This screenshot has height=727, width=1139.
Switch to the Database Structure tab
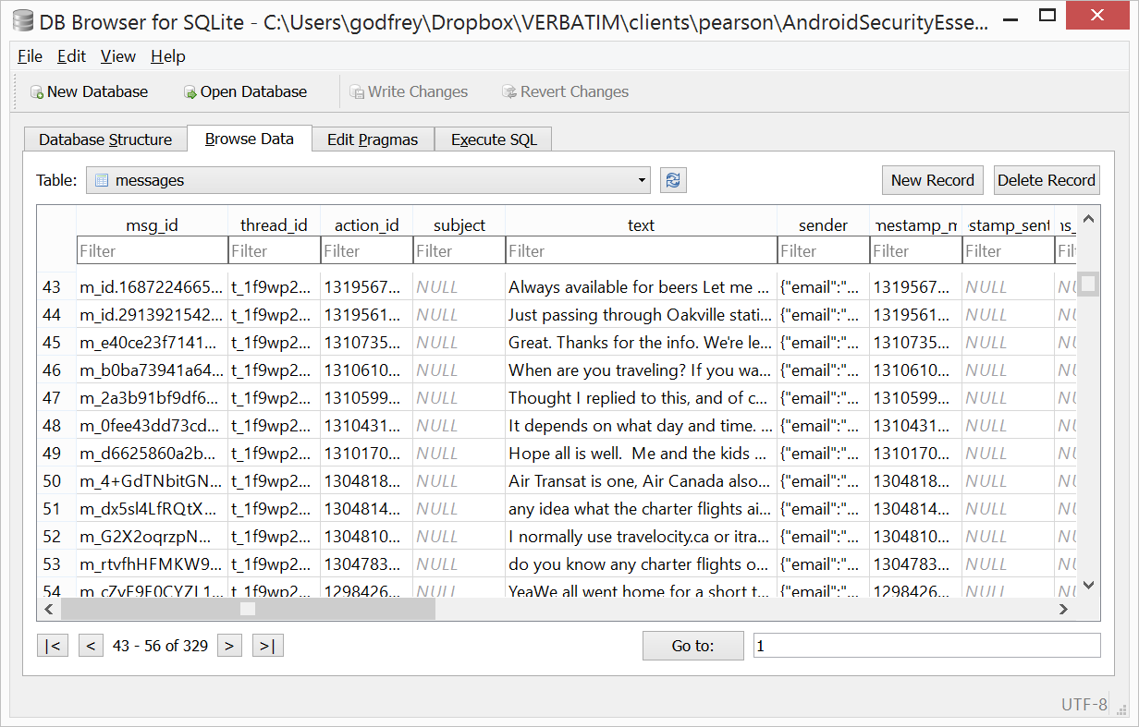coord(105,139)
